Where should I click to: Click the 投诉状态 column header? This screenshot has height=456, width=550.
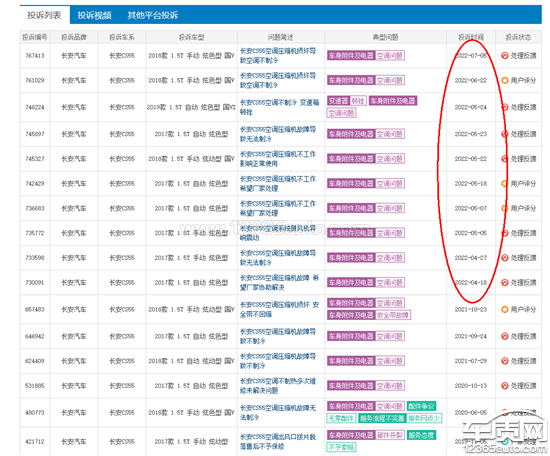click(518, 37)
